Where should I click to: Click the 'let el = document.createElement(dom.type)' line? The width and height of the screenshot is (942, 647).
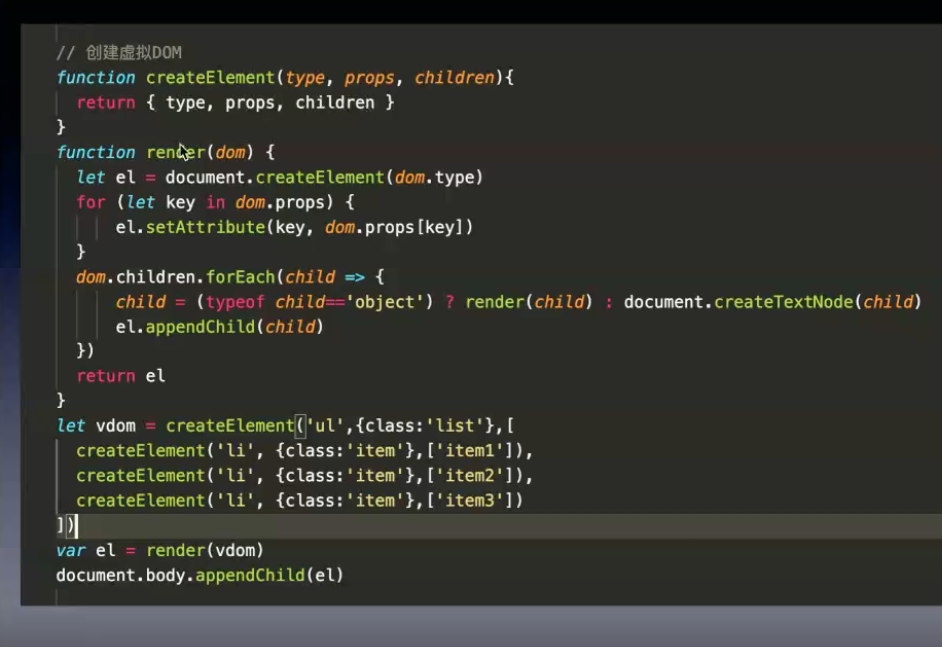coord(279,177)
